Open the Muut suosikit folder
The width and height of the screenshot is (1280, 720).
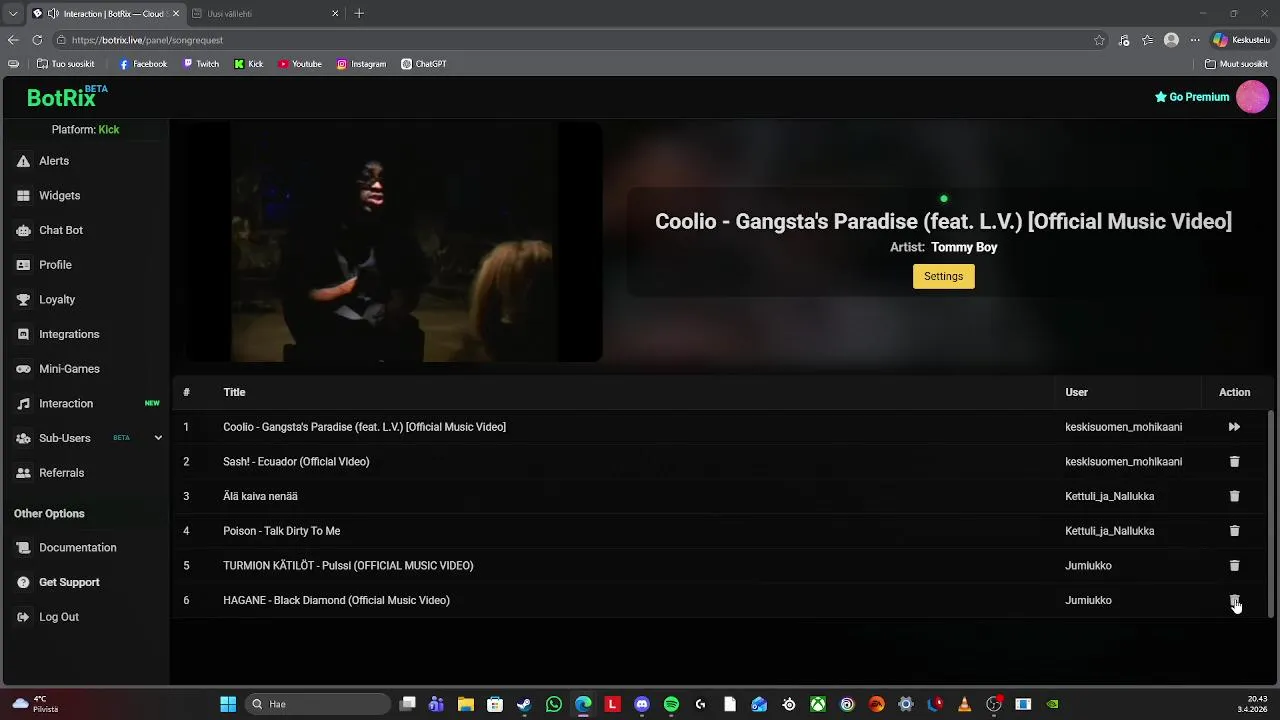click(x=1237, y=64)
